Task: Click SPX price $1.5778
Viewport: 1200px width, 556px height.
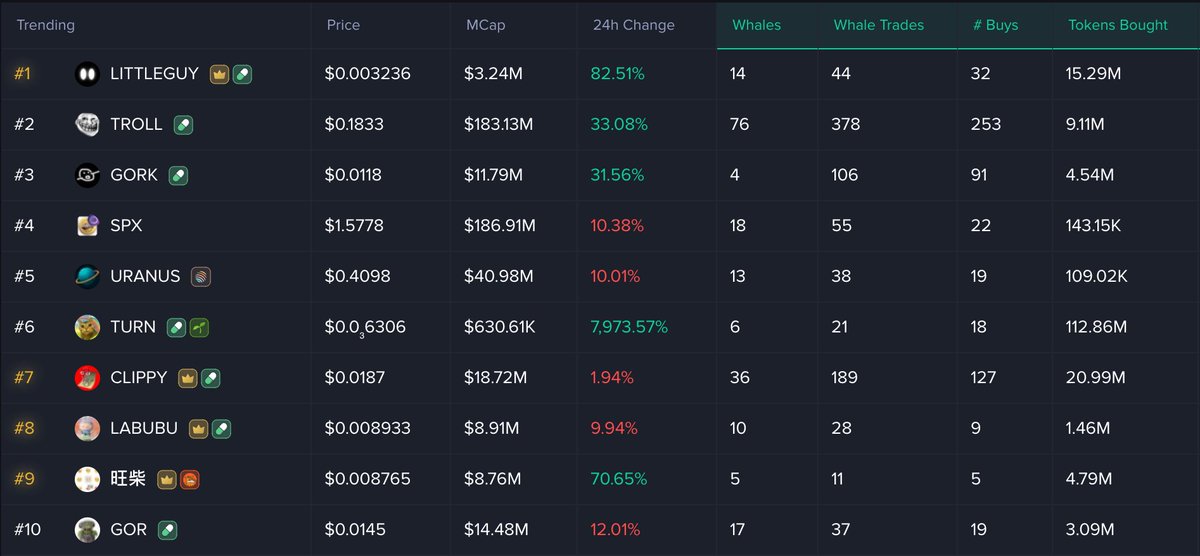Action: pyautogui.click(x=354, y=226)
